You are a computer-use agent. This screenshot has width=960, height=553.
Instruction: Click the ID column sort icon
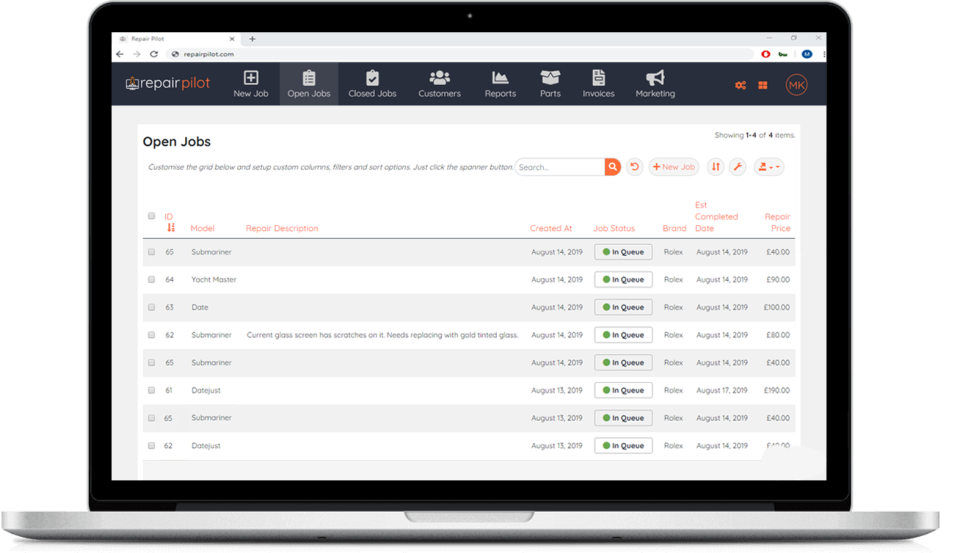[171, 228]
